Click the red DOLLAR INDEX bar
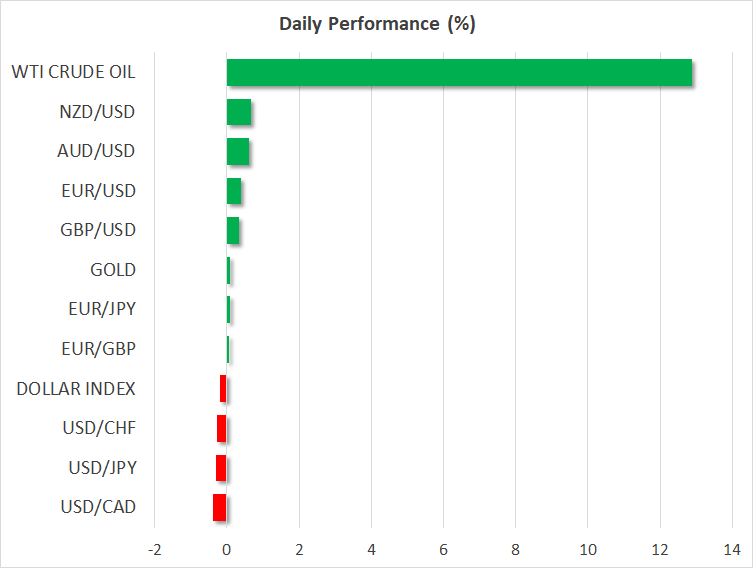 click(x=223, y=389)
